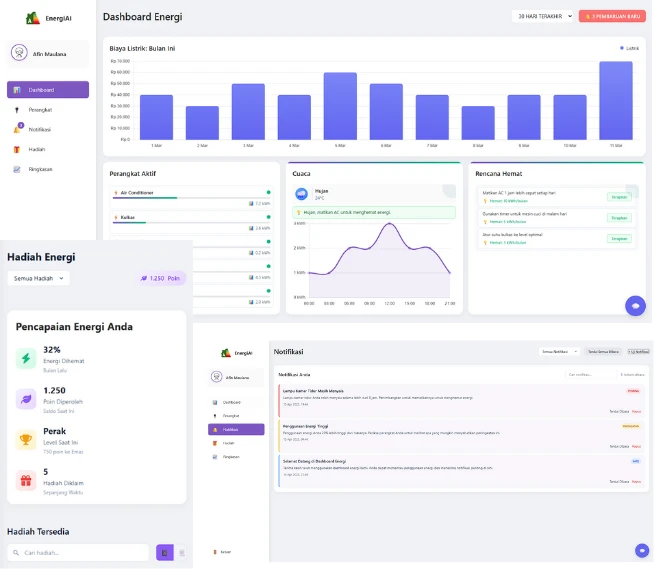Open Ringkasan in the dashboard sidebar

(x=40, y=169)
